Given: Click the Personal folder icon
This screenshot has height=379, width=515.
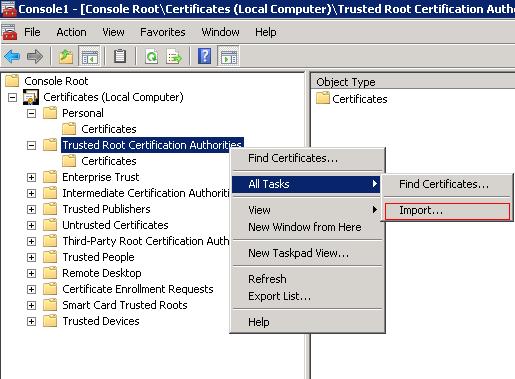Looking at the screenshot, I should pos(50,113).
